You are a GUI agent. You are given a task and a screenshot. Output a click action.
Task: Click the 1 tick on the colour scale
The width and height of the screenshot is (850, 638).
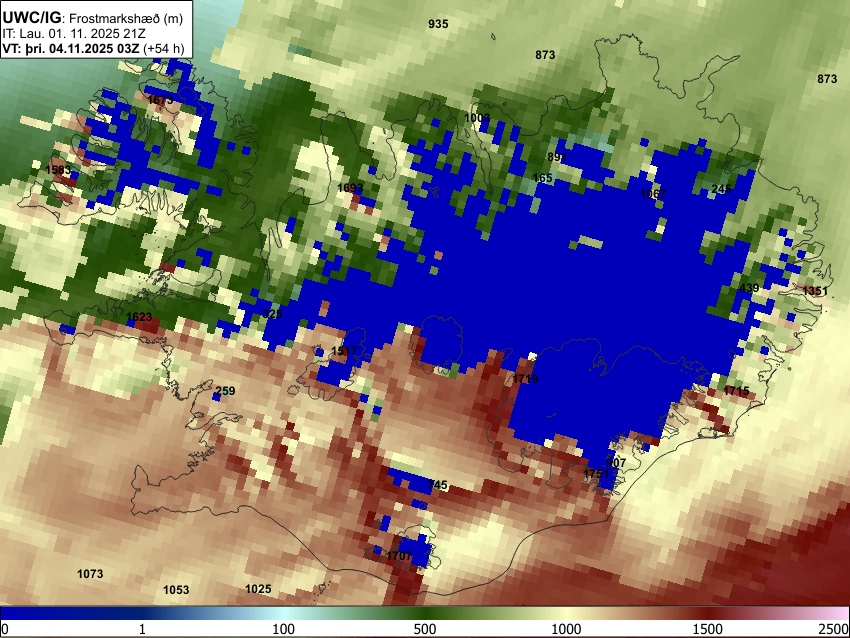[142, 629]
